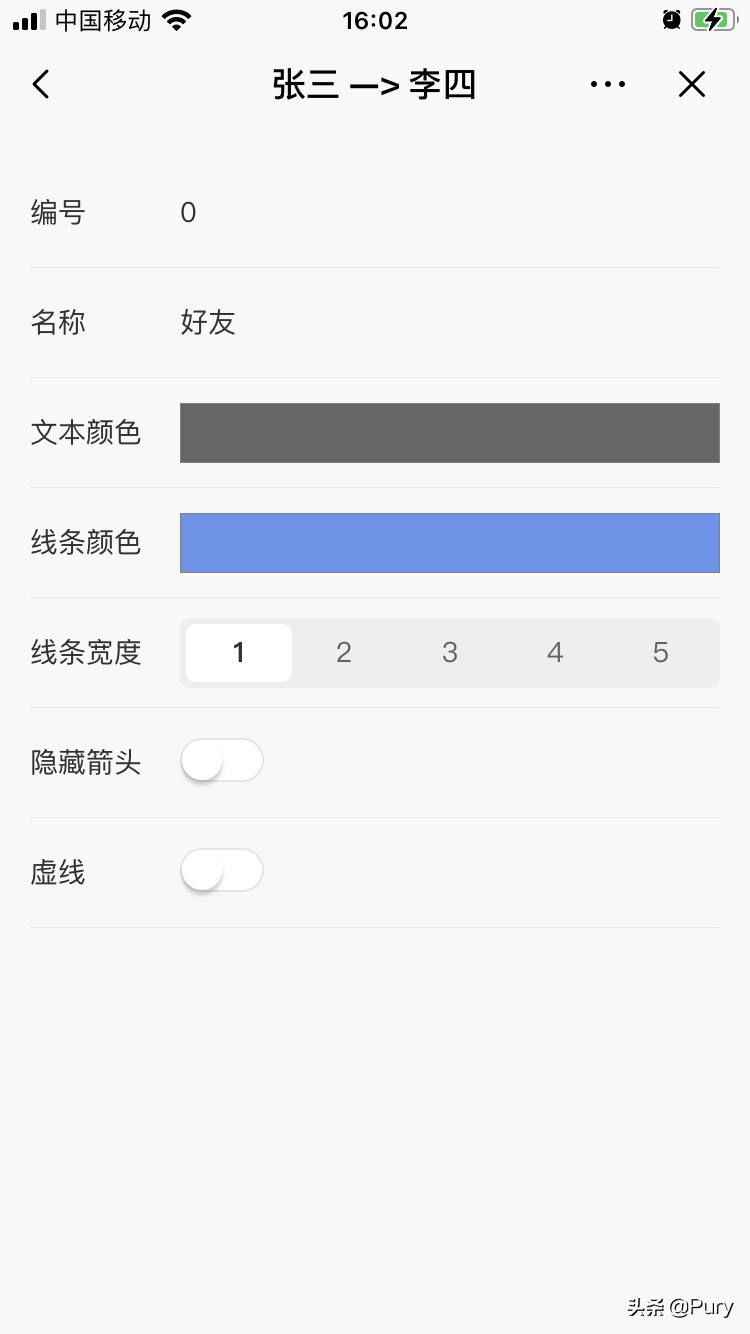The height and width of the screenshot is (1334, 750).
Task: Turn on the 虚线 toggle
Action: [x=222, y=872]
